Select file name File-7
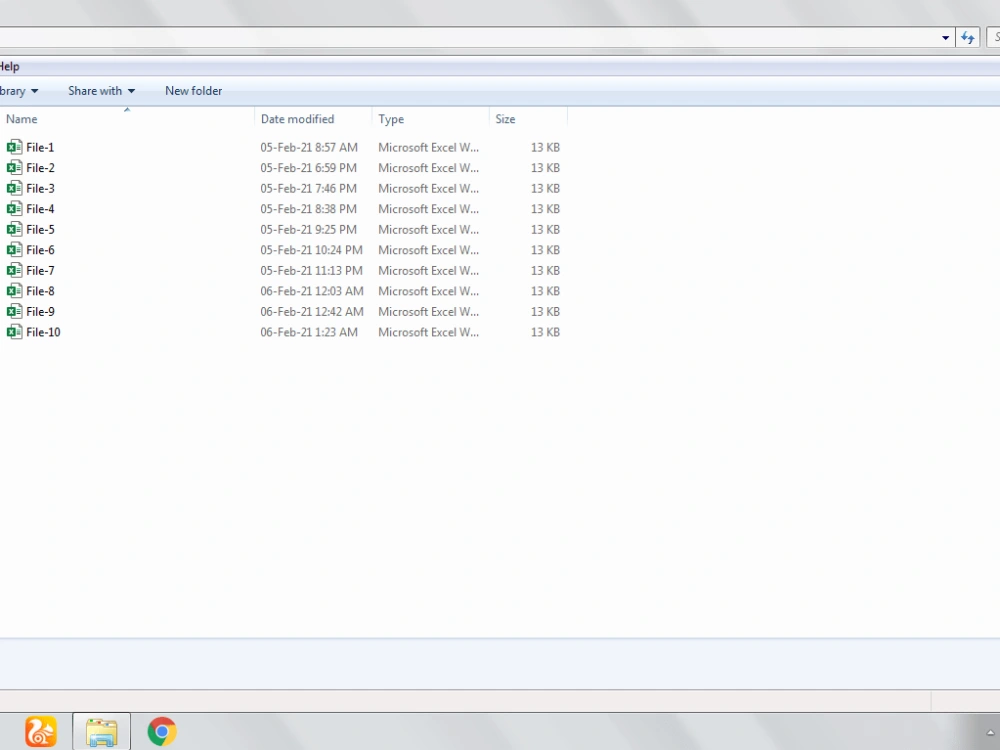The height and width of the screenshot is (750, 1000). click(40, 270)
